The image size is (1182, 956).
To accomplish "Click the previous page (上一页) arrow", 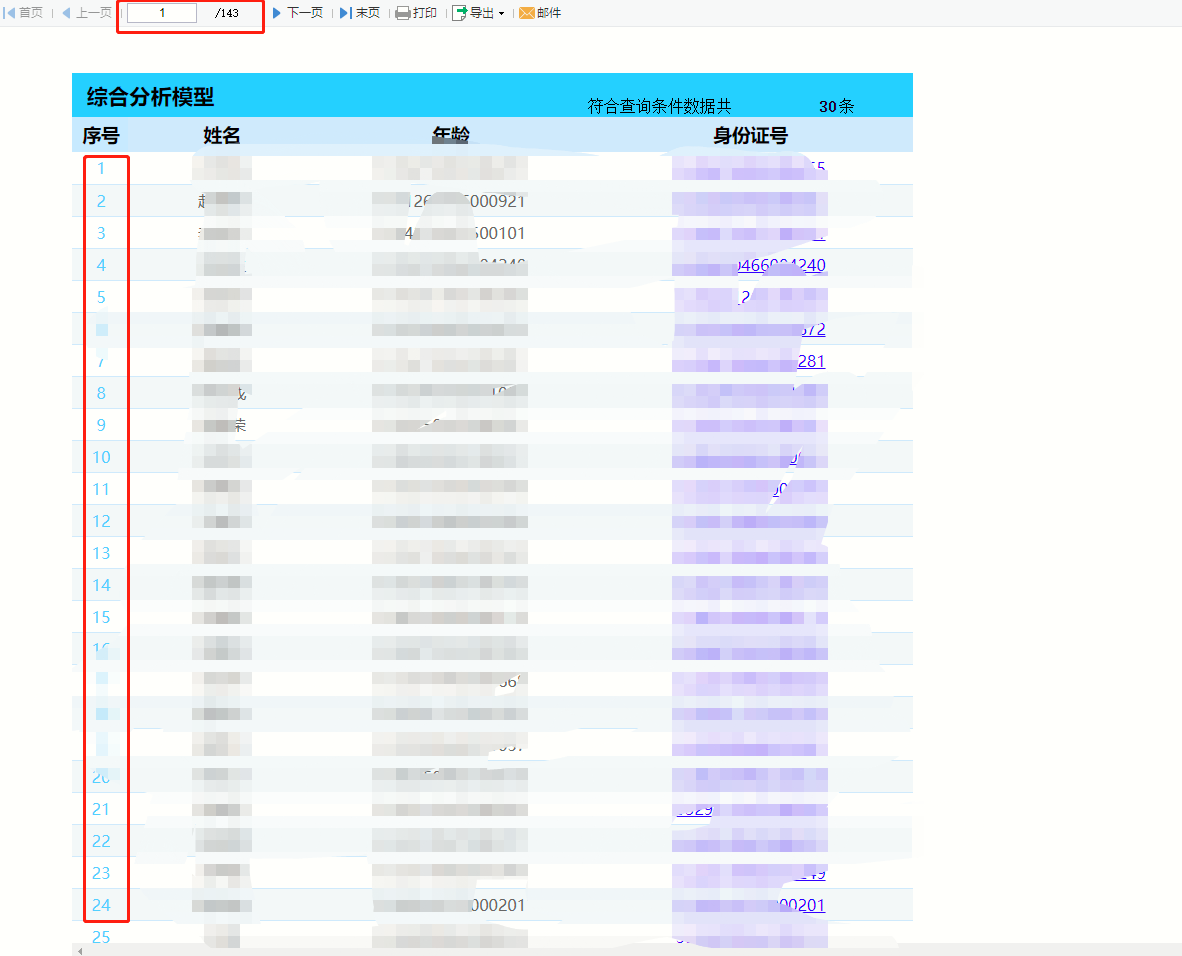I will click(x=66, y=13).
